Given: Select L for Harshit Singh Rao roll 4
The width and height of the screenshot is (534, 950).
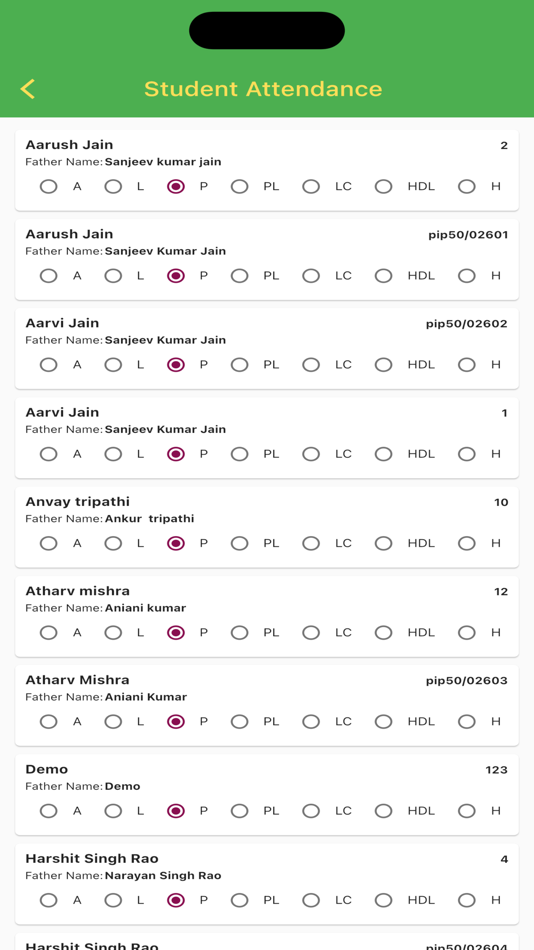Looking at the screenshot, I should (113, 900).
